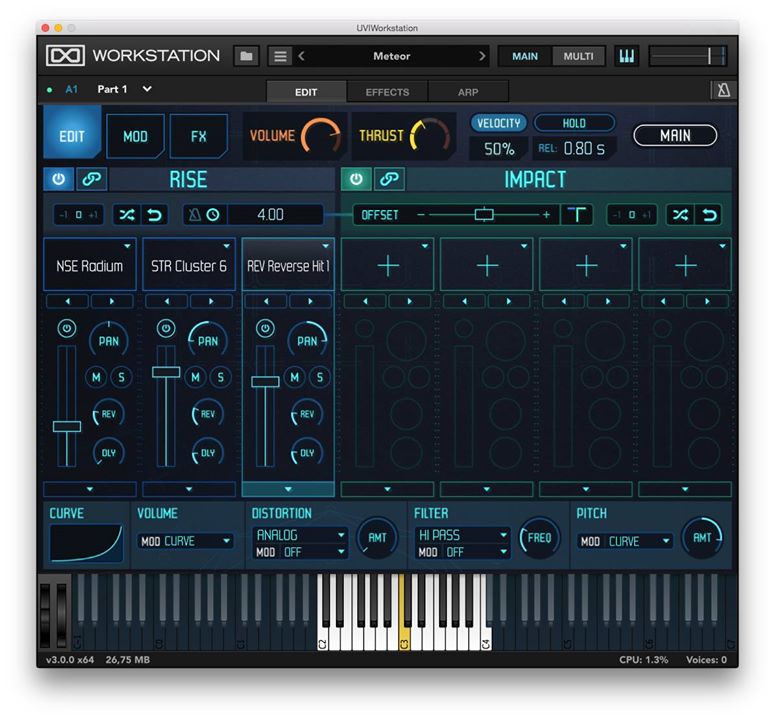Switch to the ARP tab
This screenshot has height=720, width=775.
coord(468,92)
